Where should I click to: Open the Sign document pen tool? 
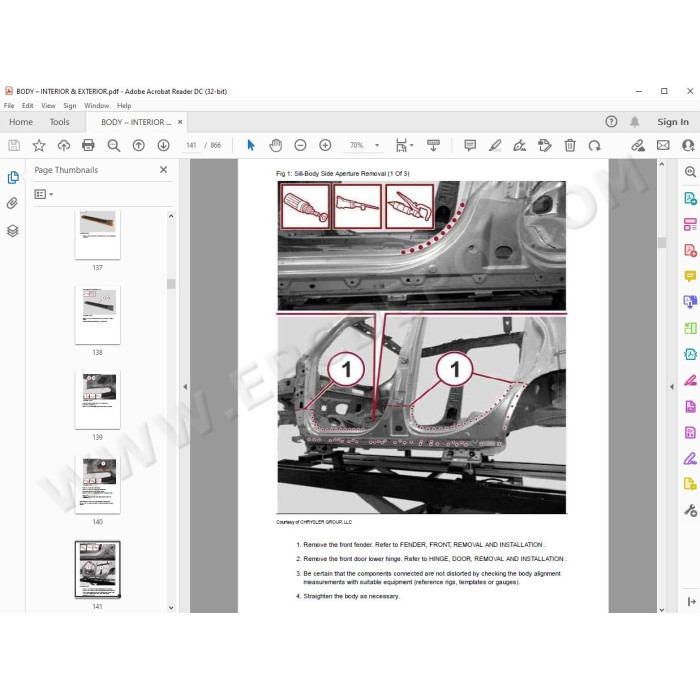[519, 145]
